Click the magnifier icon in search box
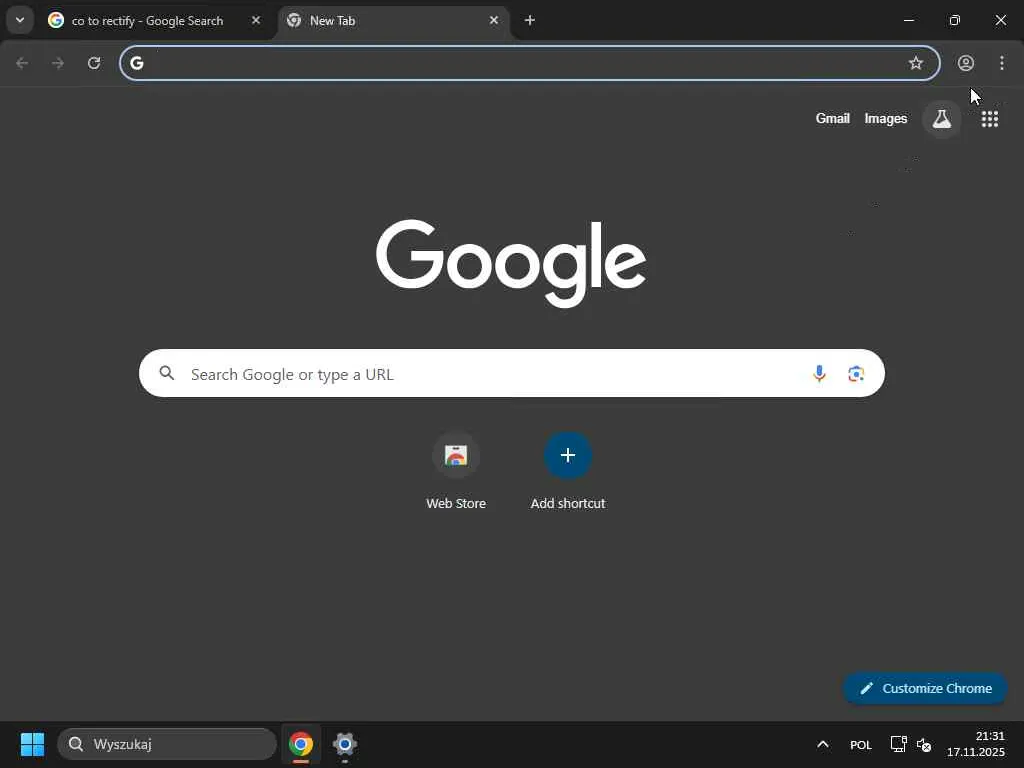Viewport: 1024px width, 768px height. click(167, 373)
